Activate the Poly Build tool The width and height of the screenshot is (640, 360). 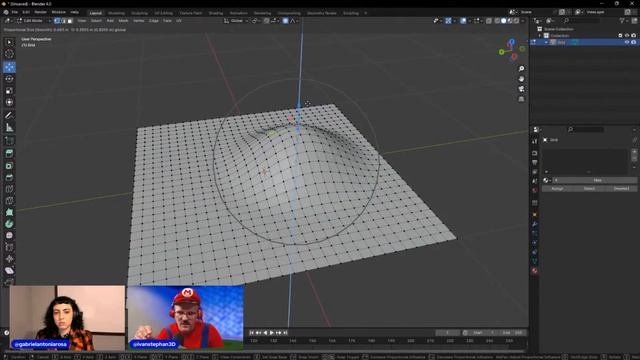pyautogui.click(x=9, y=212)
